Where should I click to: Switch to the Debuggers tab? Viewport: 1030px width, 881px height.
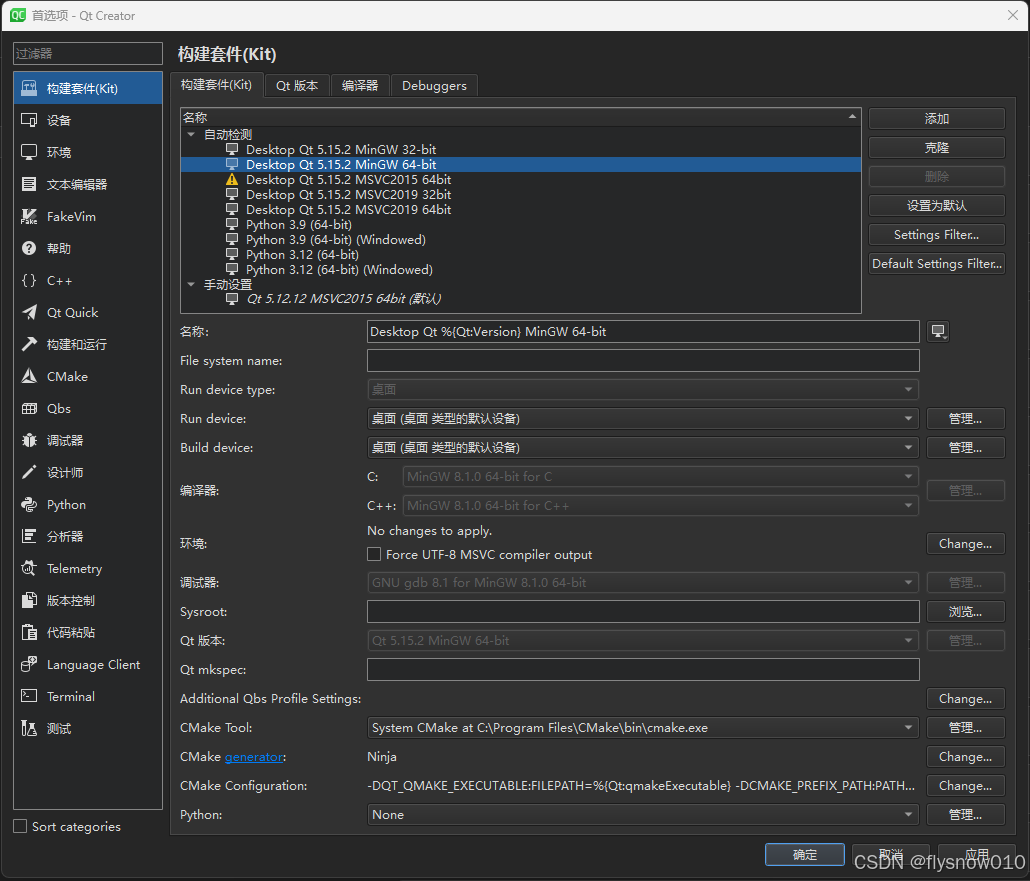click(434, 85)
